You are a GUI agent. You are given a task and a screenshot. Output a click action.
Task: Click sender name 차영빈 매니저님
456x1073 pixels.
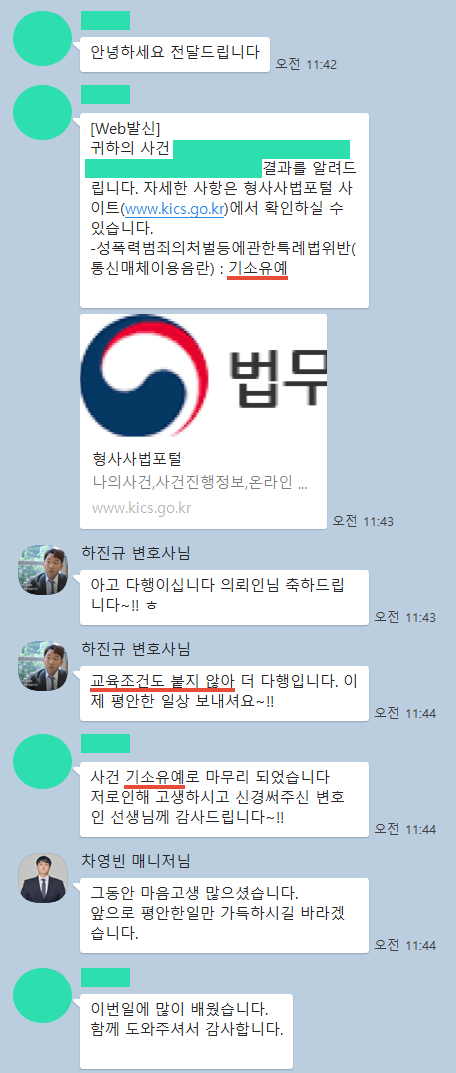(136, 859)
